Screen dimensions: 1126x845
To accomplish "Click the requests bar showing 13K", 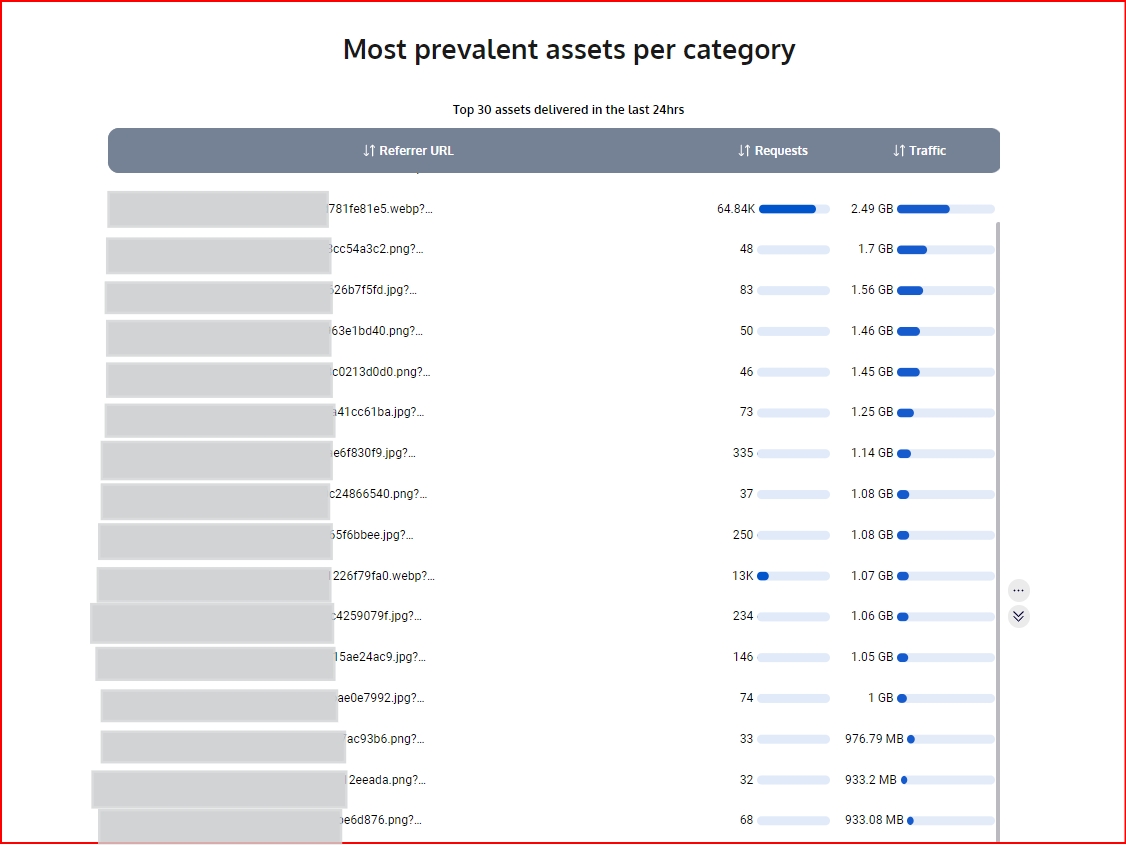I will 793,576.
